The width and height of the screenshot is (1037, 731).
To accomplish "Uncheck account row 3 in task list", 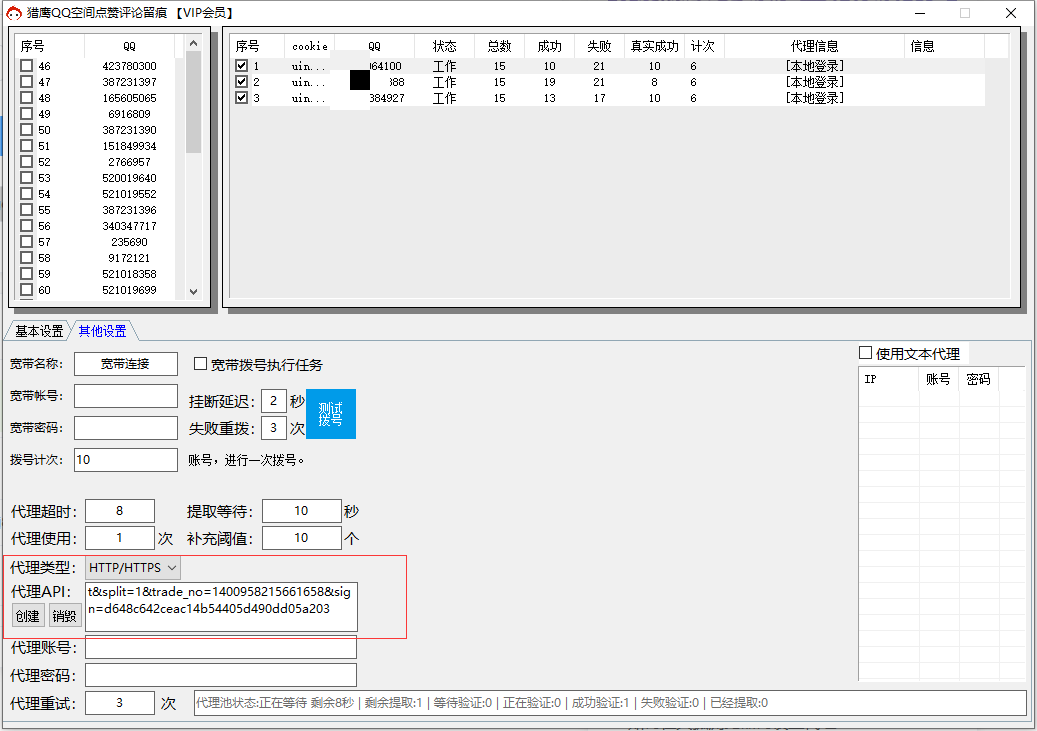I will 241,97.
